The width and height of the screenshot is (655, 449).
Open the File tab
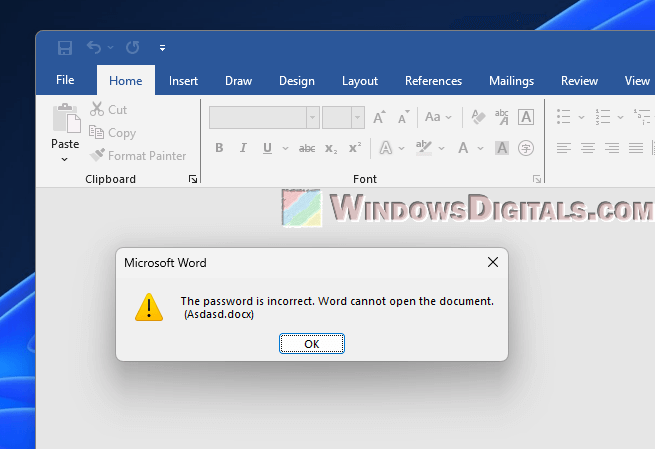pos(65,80)
